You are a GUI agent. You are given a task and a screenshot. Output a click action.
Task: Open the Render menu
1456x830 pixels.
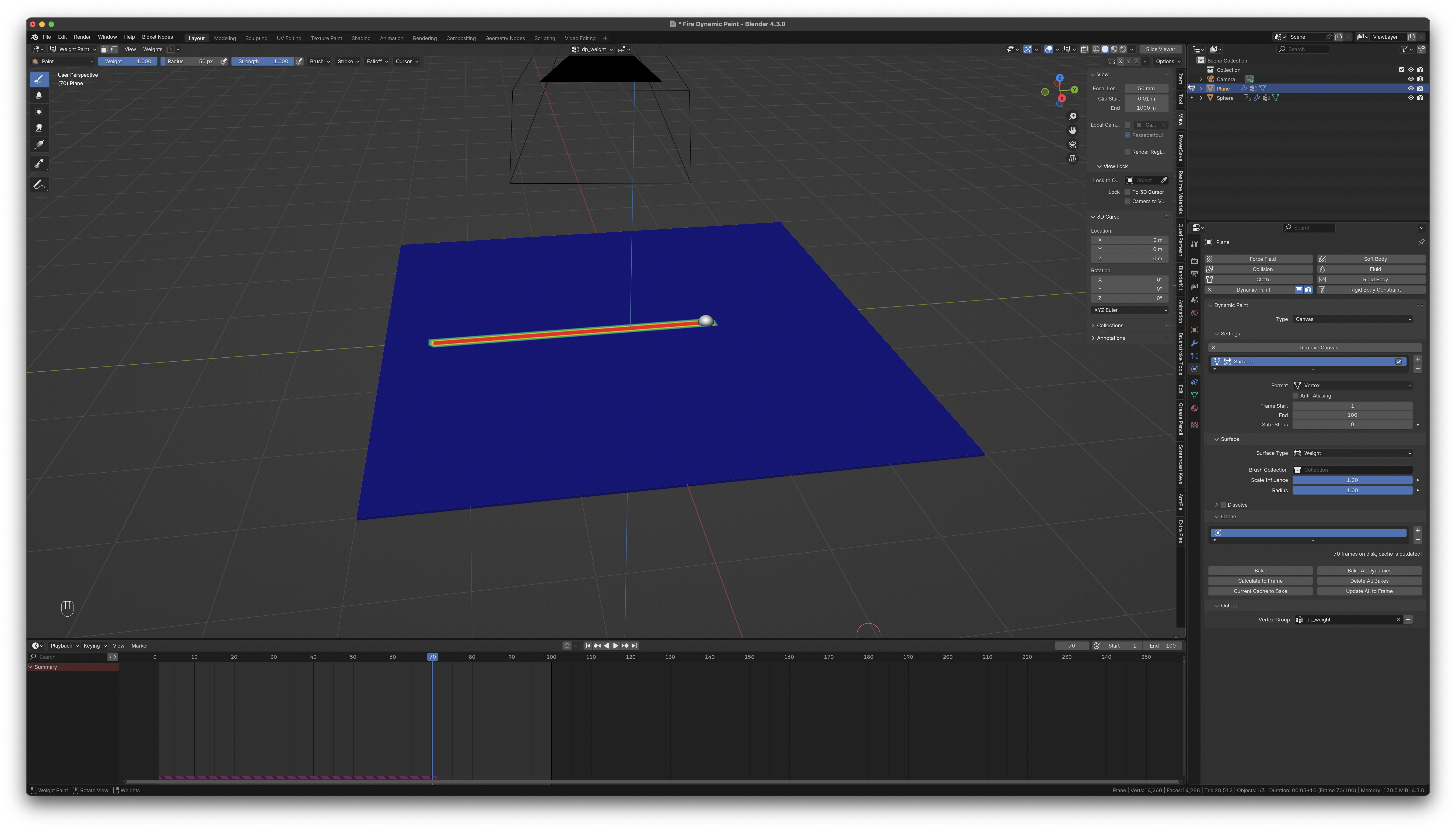[82, 37]
